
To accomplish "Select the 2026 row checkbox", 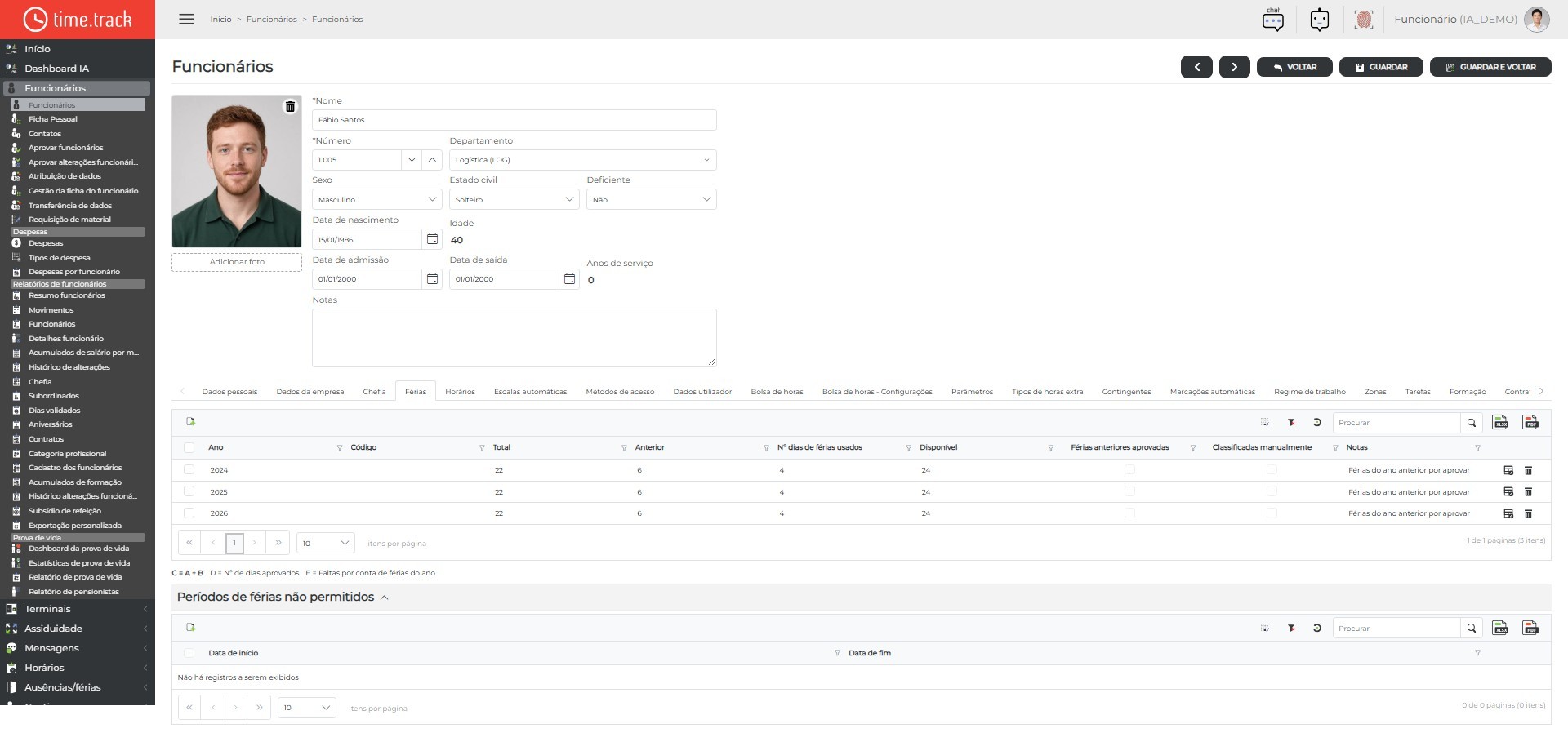I will pyautogui.click(x=189, y=513).
